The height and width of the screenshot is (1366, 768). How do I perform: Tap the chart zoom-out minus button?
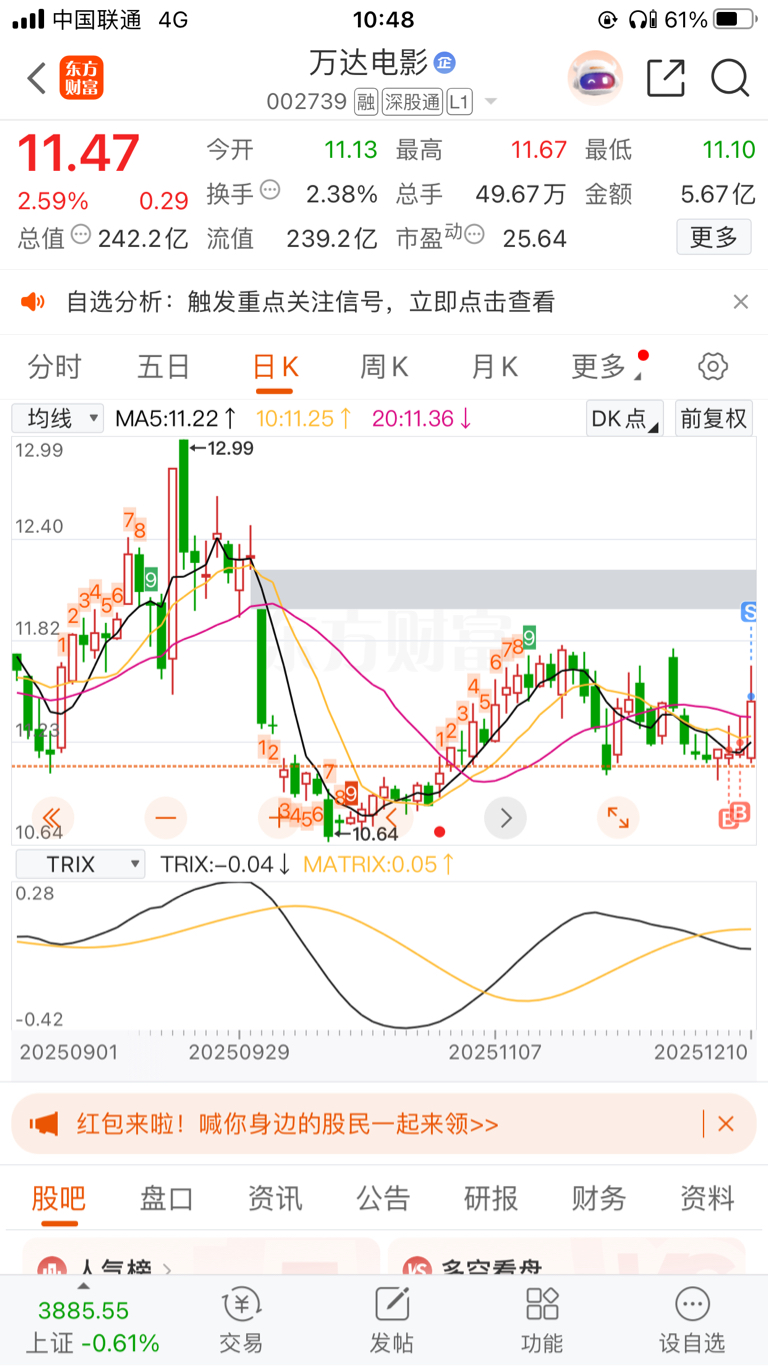tap(165, 818)
